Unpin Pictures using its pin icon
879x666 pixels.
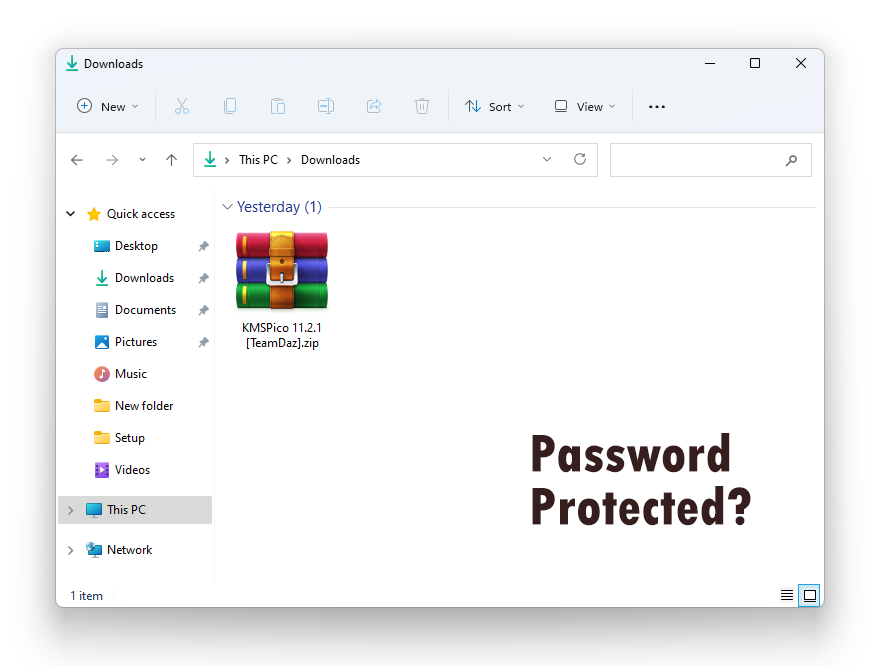(x=203, y=342)
